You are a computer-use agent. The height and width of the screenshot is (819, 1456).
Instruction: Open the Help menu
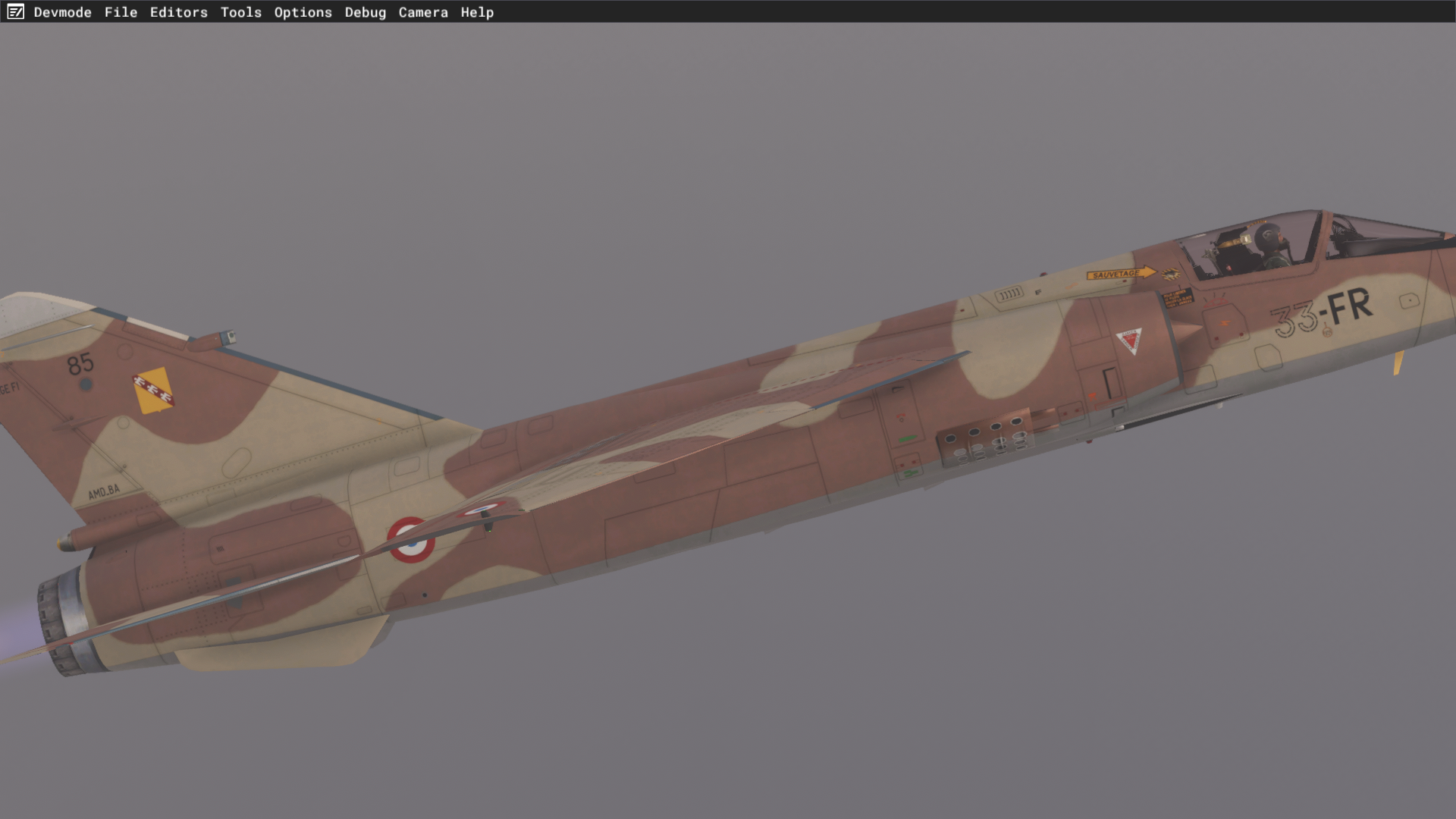477,12
